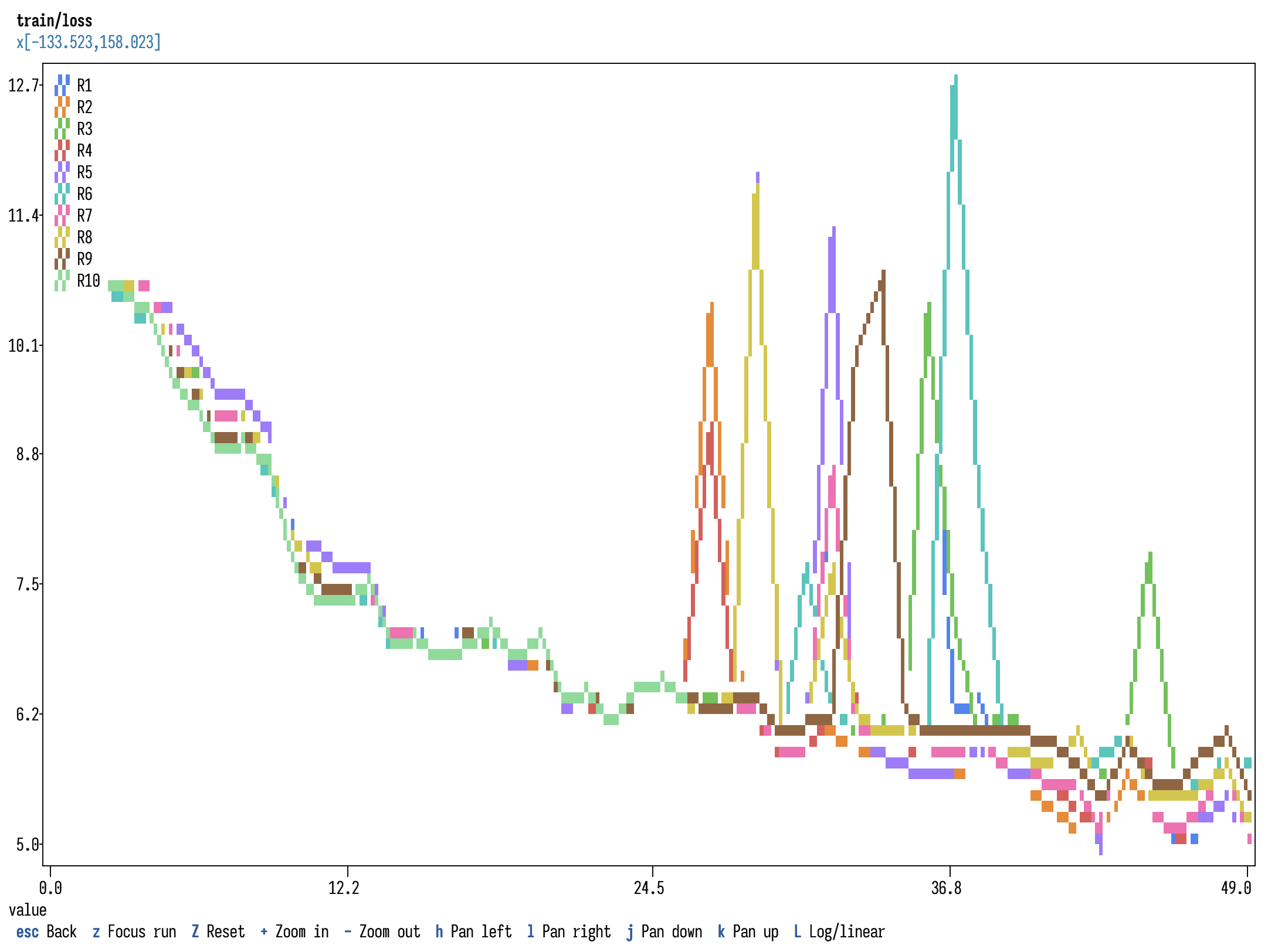1268x952 pixels.
Task: Click the 10.1 y-axis tick label
Action: (24, 346)
